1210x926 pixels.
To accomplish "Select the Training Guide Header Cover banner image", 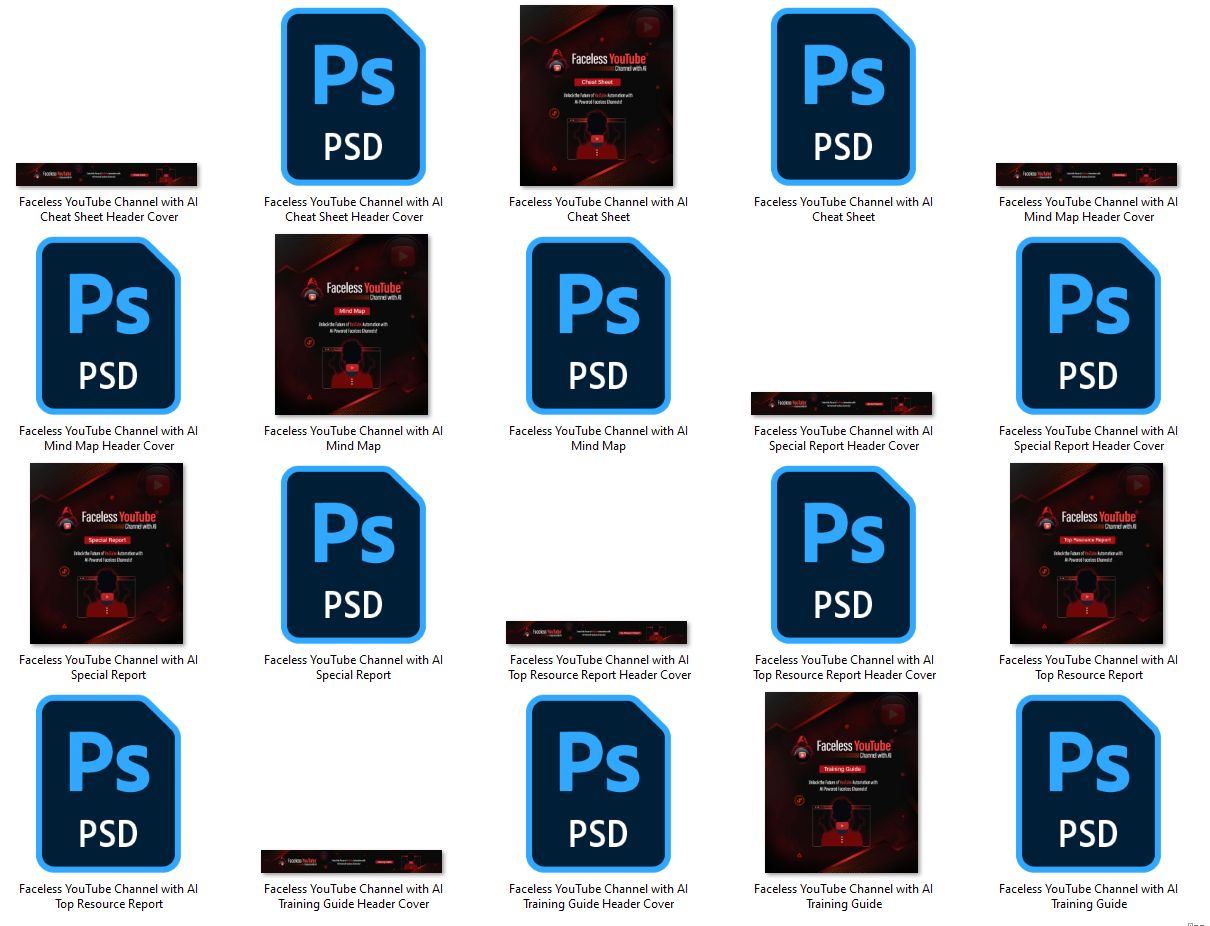I will tap(352, 861).
